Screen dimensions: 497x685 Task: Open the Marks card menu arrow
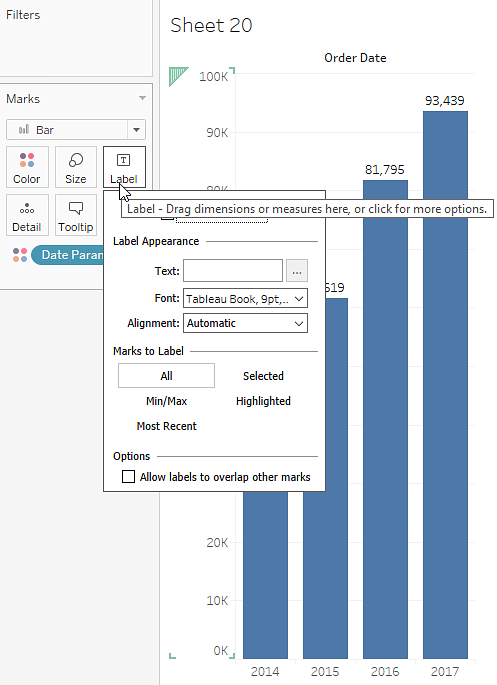142,98
